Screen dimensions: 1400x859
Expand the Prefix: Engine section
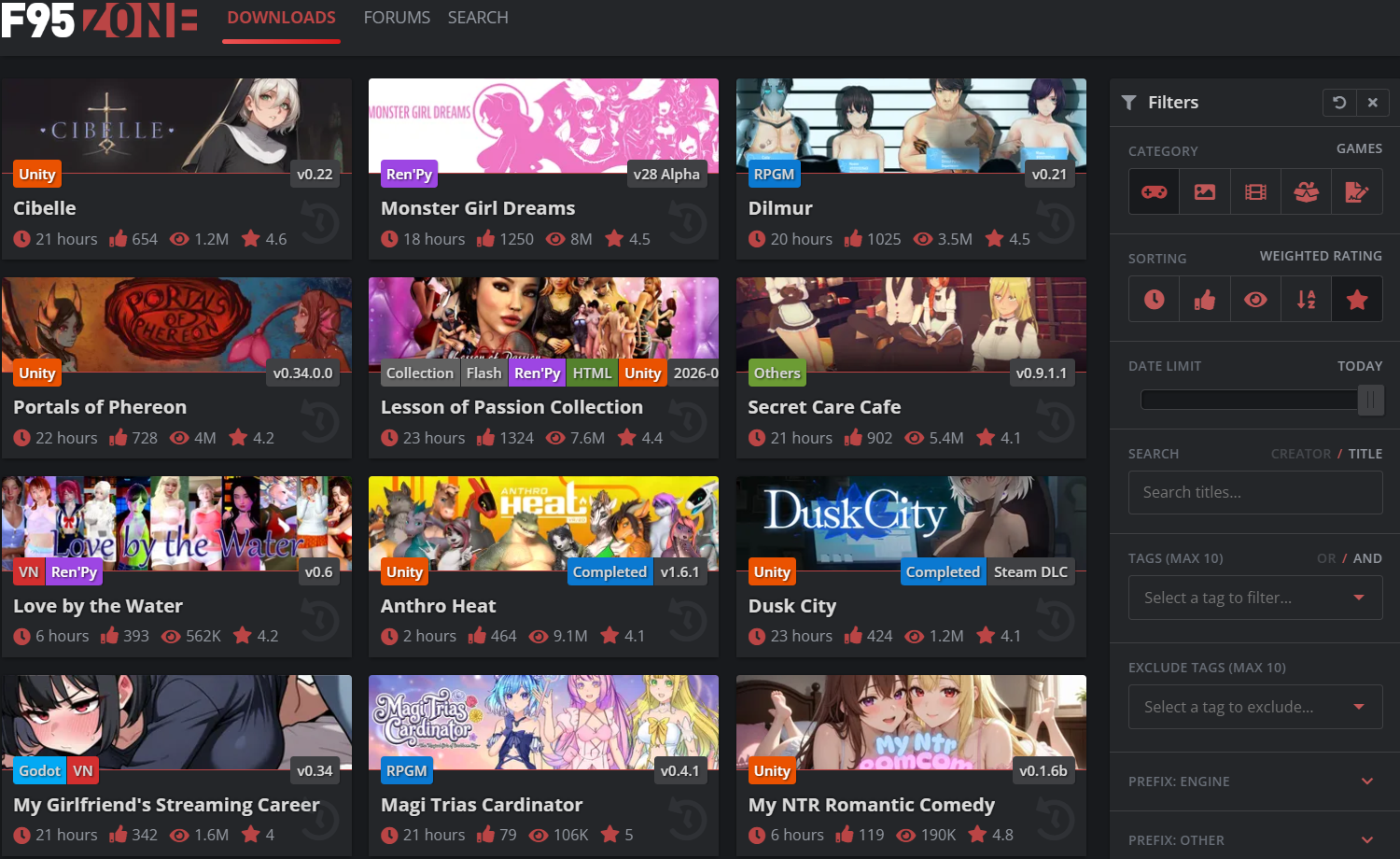pos(1254,782)
